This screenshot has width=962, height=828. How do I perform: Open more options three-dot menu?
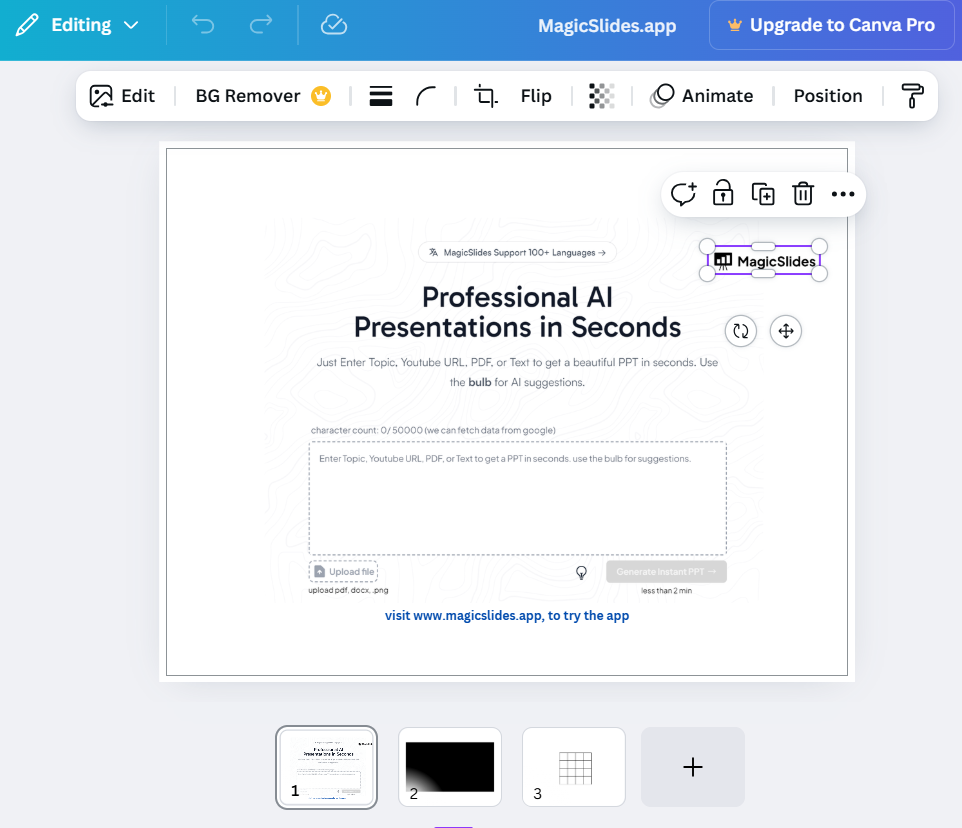click(x=843, y=194)
